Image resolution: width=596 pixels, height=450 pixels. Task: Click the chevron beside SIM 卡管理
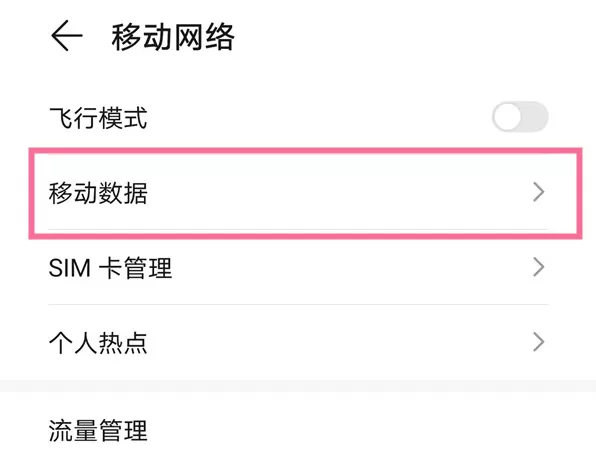[539, 267]
